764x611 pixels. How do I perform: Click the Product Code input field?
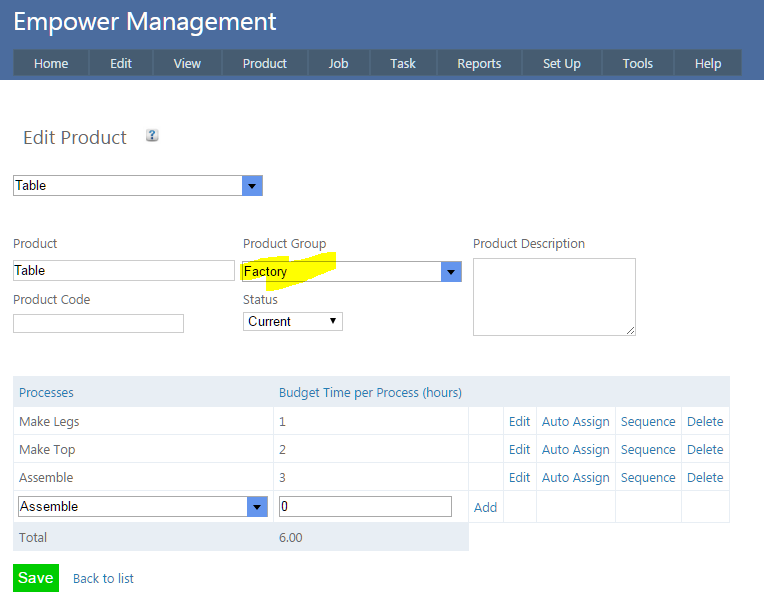pyautogui.click(x=98, y=324)
